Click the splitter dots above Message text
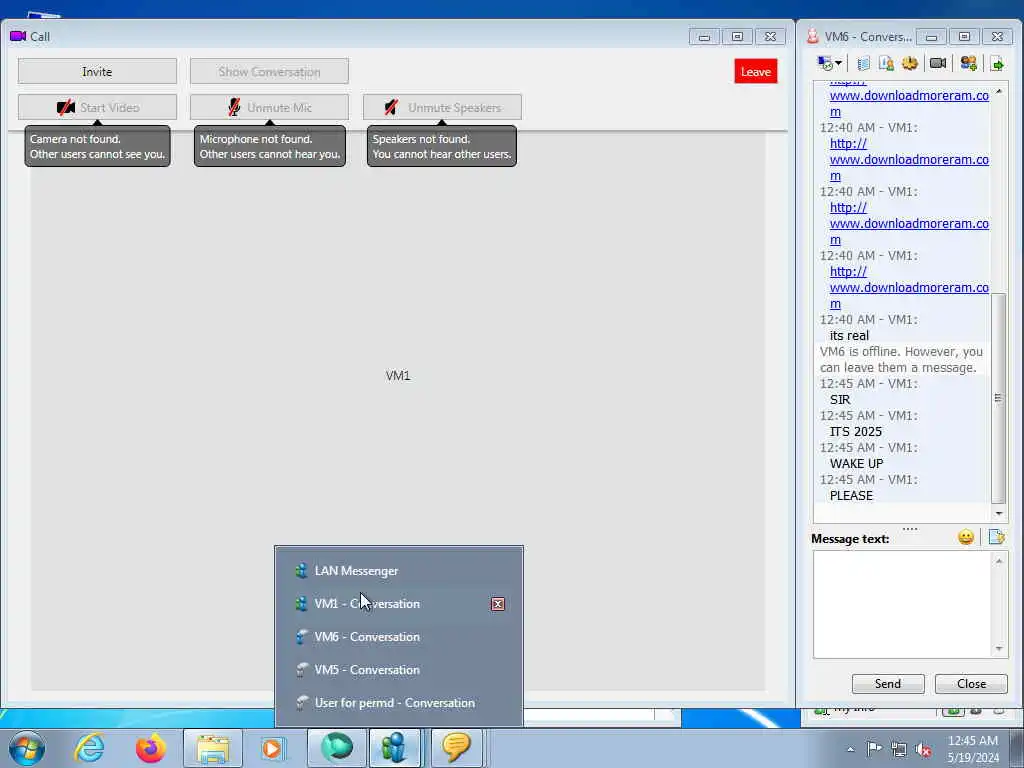This screenshot has height=768, width=1024. (x=910, y=528)
